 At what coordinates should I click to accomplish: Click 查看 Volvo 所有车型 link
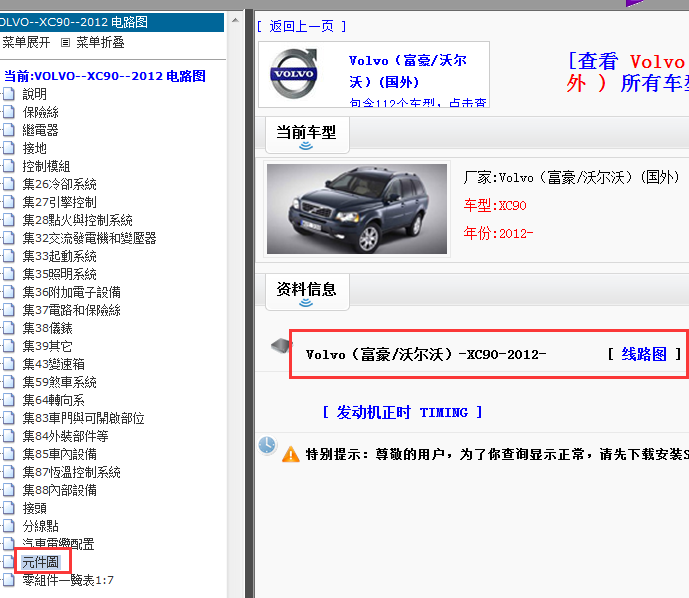click(628, 72)
